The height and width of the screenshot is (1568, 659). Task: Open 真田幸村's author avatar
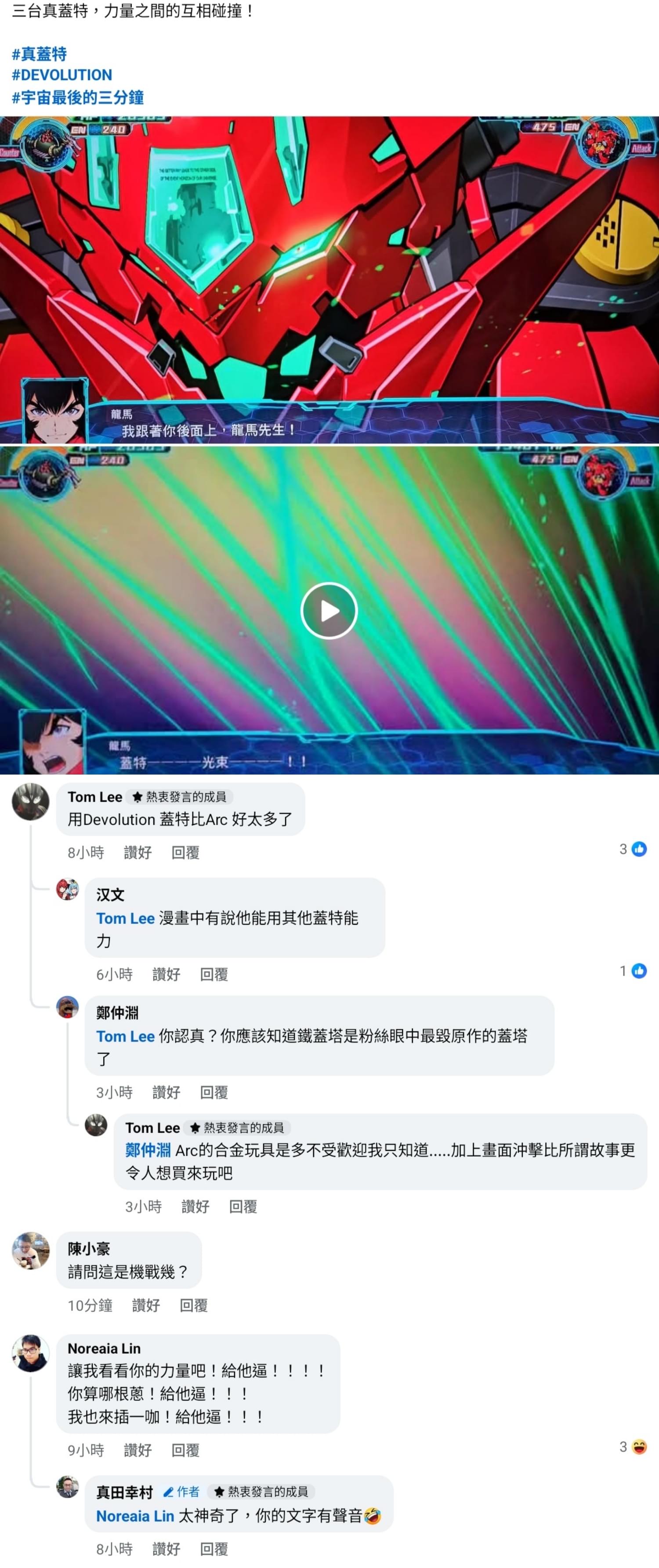coord(68,1487)
